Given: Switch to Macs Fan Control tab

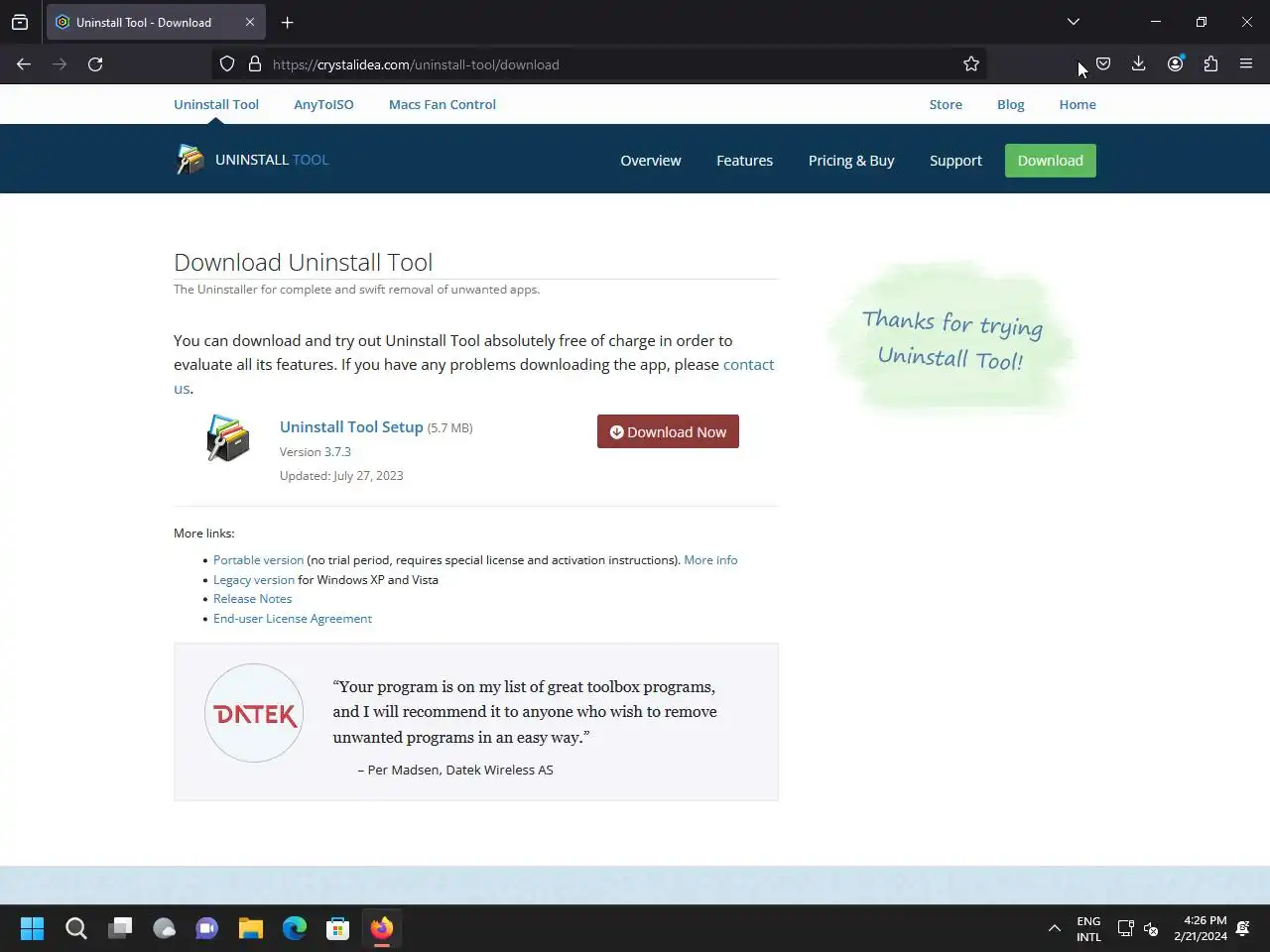Looking at the screenshot, I should pos(443,104).
